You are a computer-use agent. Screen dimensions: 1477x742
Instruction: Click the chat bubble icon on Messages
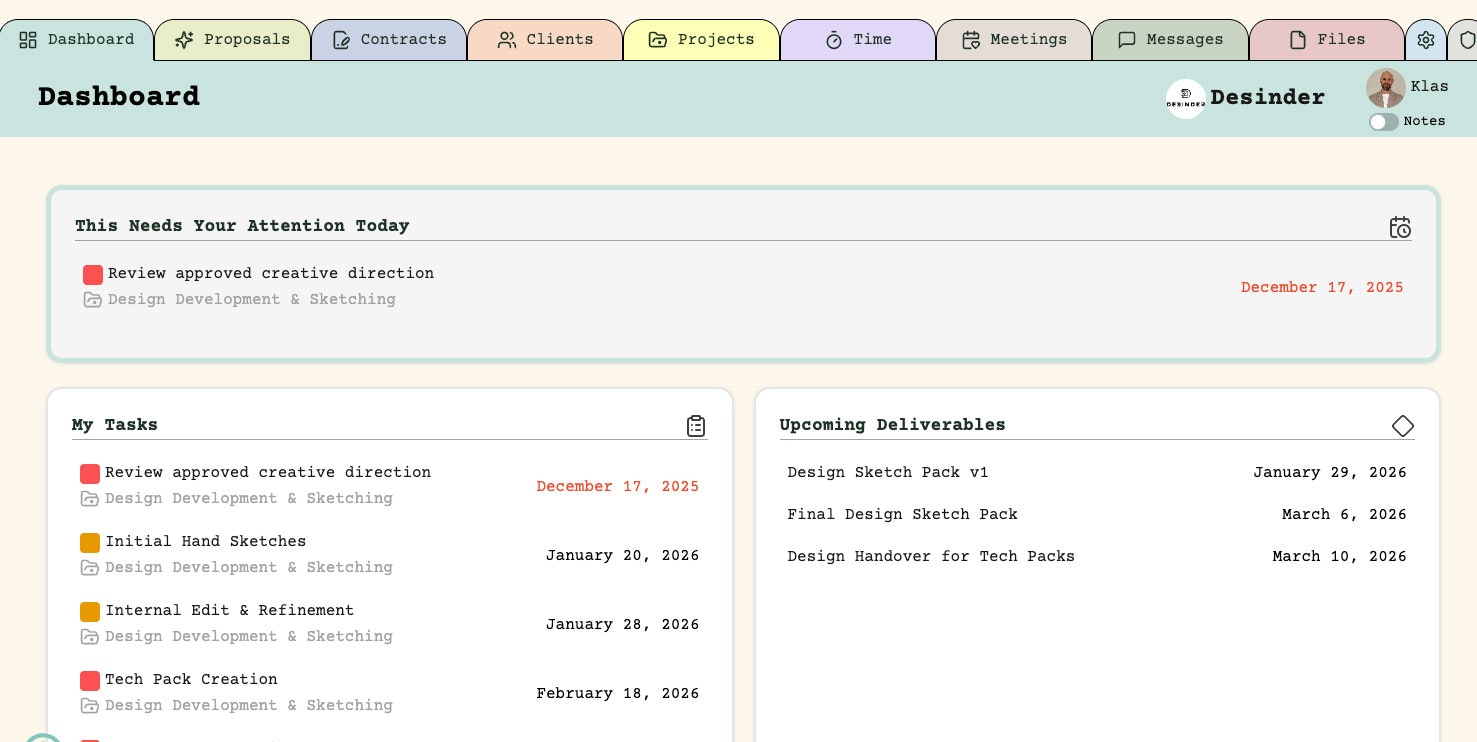(1127, 40)
